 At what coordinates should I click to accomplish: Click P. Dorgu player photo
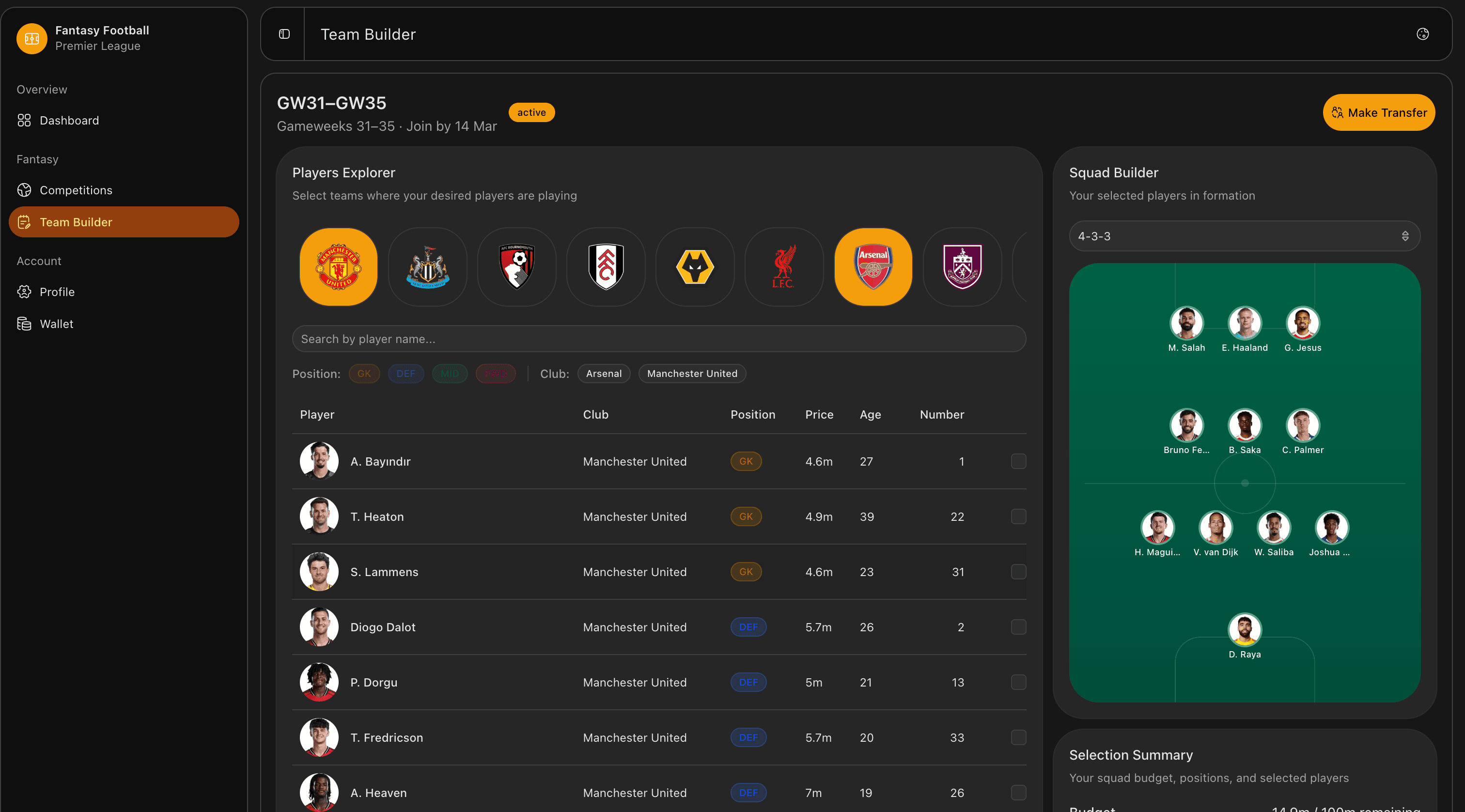click(x=319, y=682)
